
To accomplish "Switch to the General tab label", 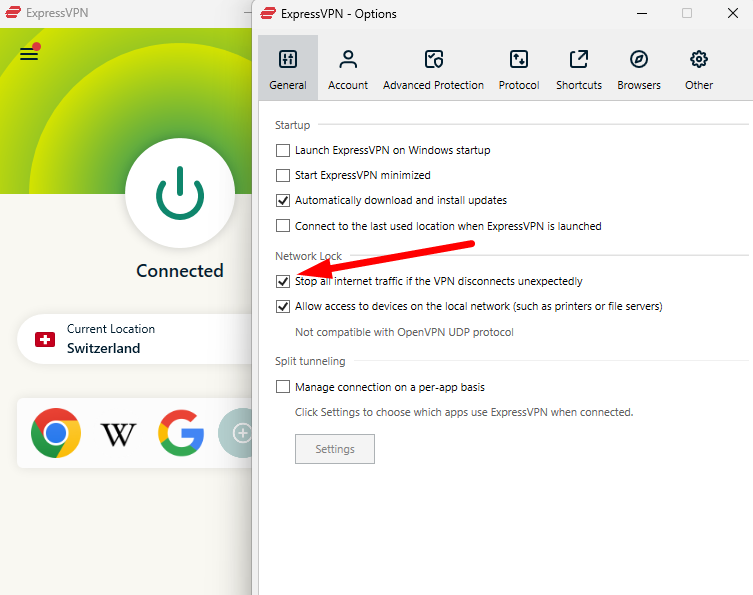I will (288, 85).
